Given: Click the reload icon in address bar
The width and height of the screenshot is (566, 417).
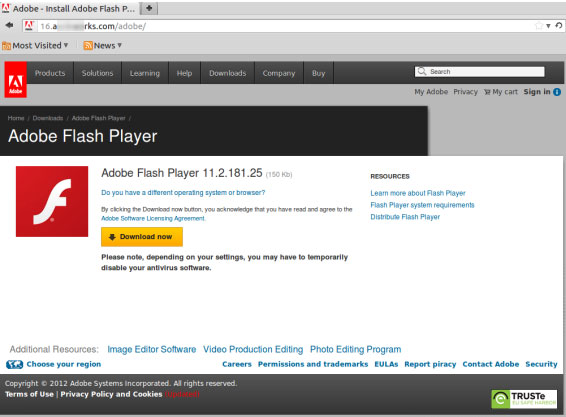Looking at the screenshot, I should tap(558, 25).
